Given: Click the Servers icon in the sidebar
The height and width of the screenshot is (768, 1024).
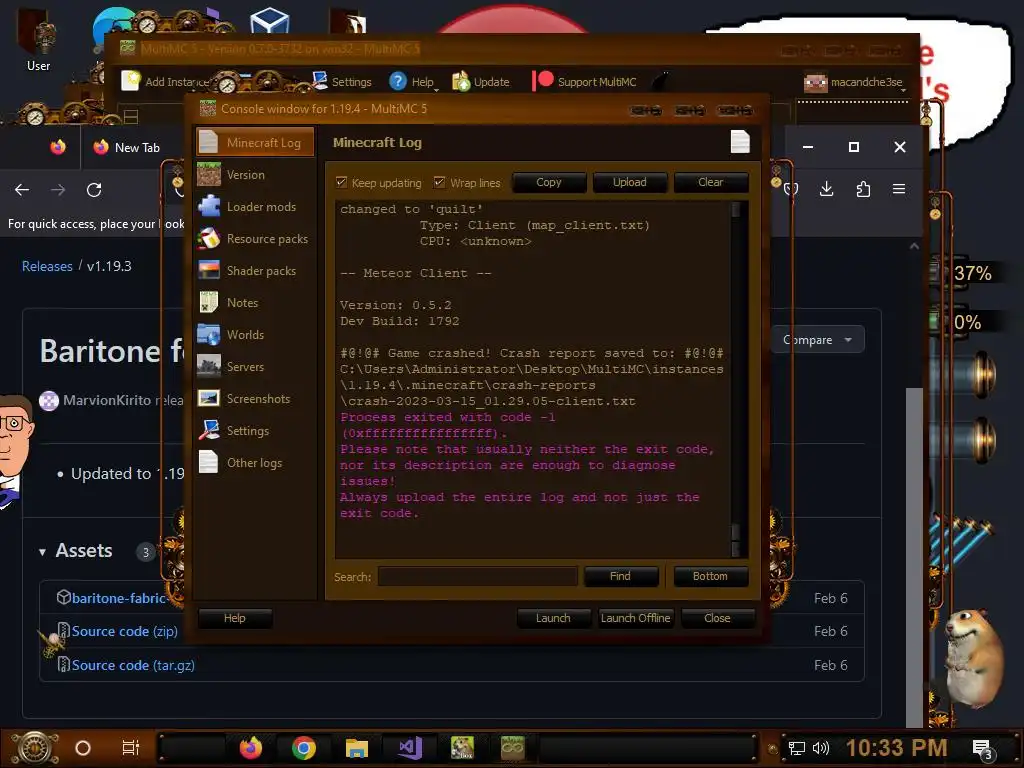Looking at the screenshot, I should [x=209, y=366].
